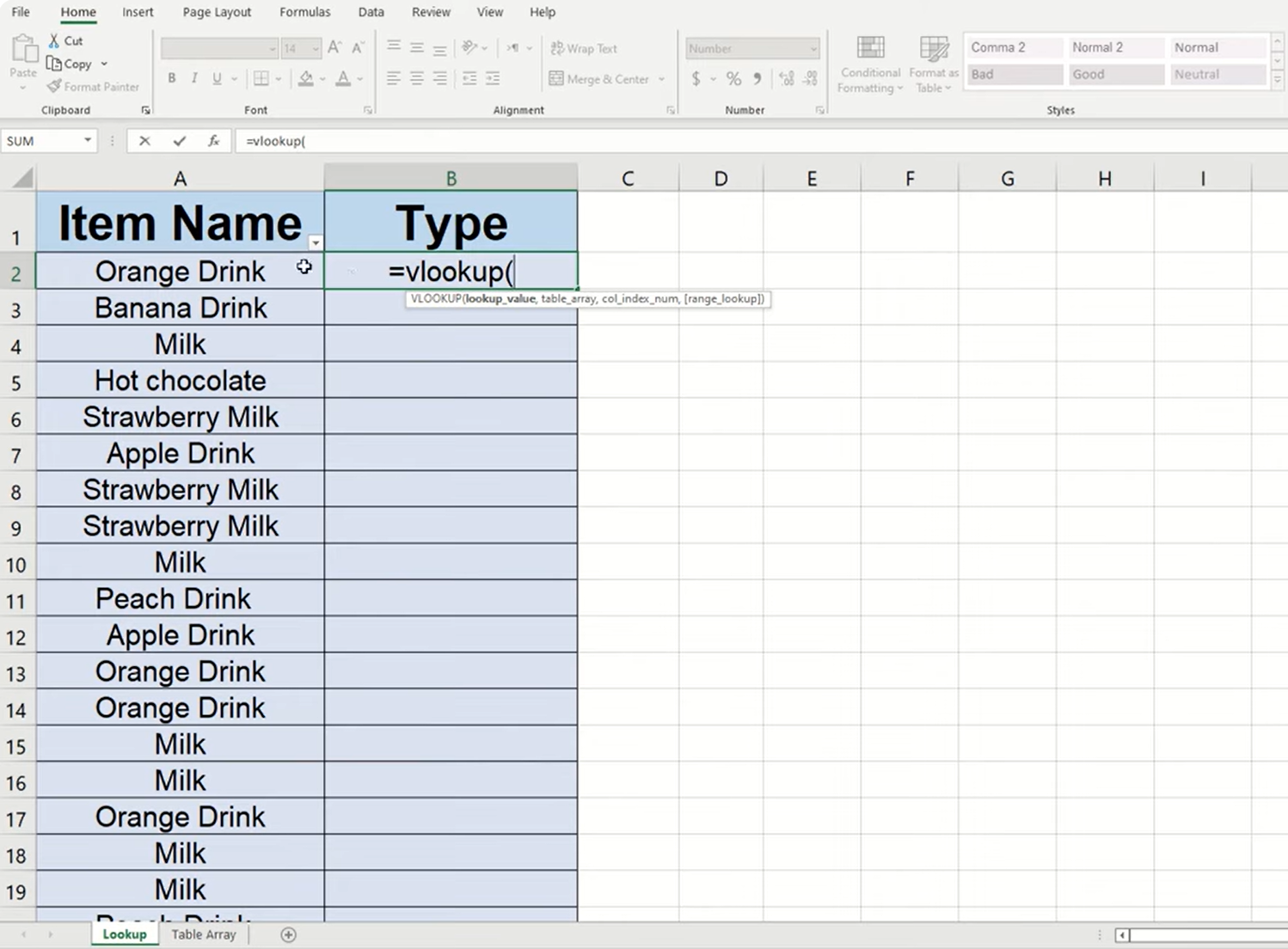Switch to the Data tab

point(371,12)
